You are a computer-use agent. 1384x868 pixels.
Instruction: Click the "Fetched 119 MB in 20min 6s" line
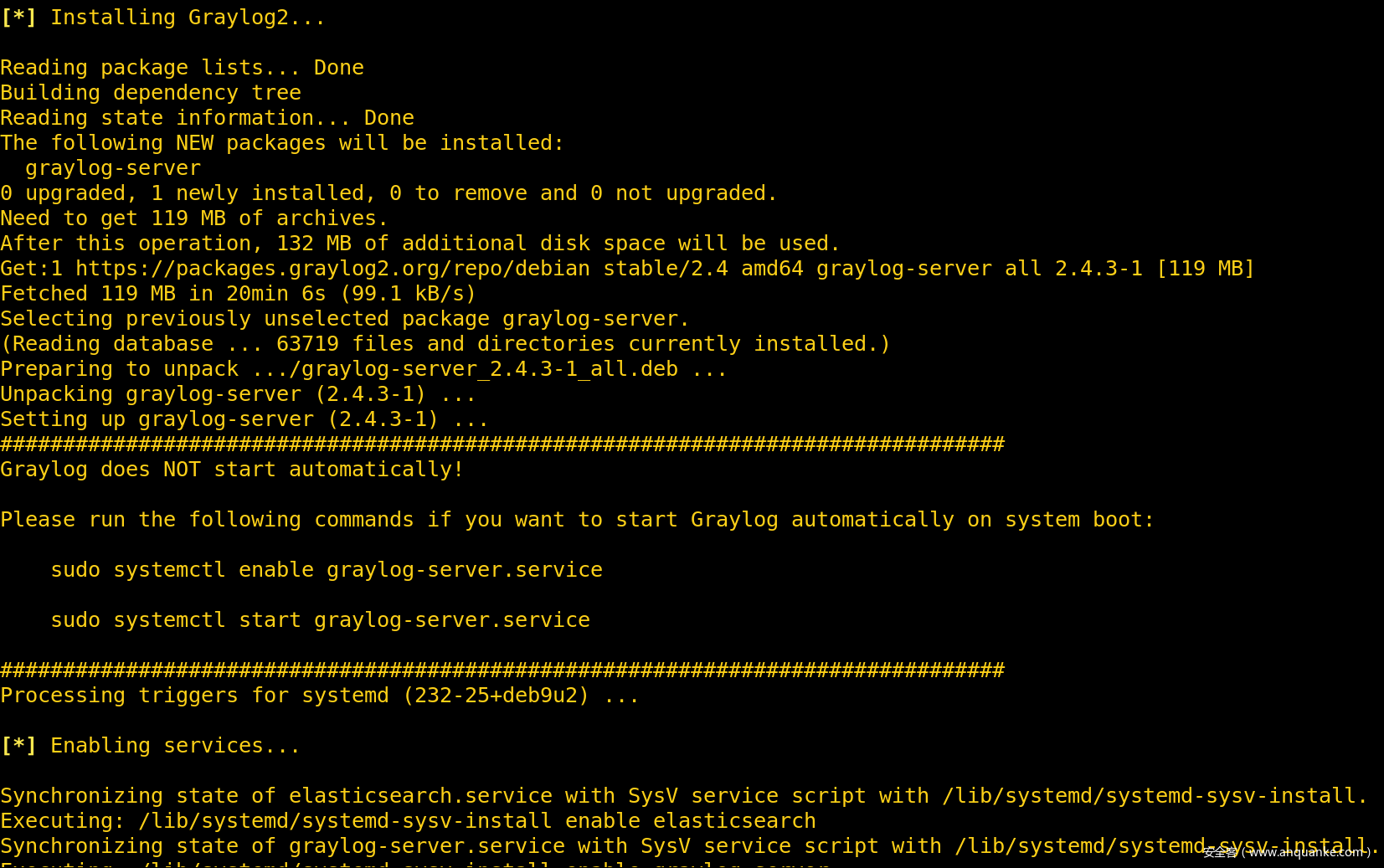coord(238,294)
